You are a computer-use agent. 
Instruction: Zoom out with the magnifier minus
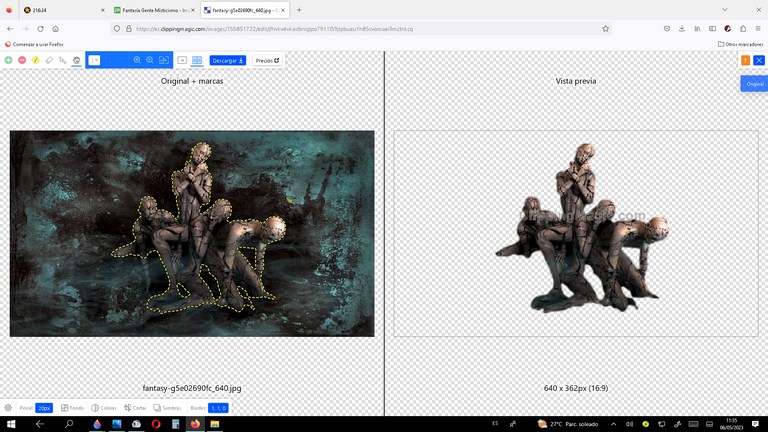pos(150,60)
